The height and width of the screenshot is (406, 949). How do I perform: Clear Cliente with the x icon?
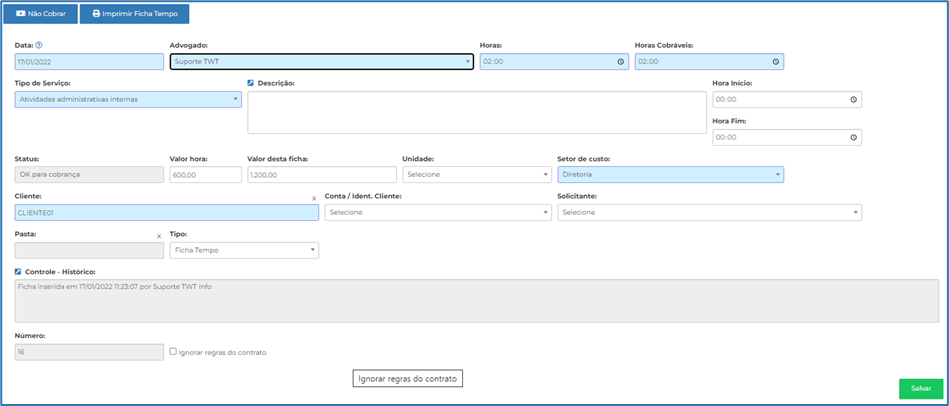click(x=314, y=198)
